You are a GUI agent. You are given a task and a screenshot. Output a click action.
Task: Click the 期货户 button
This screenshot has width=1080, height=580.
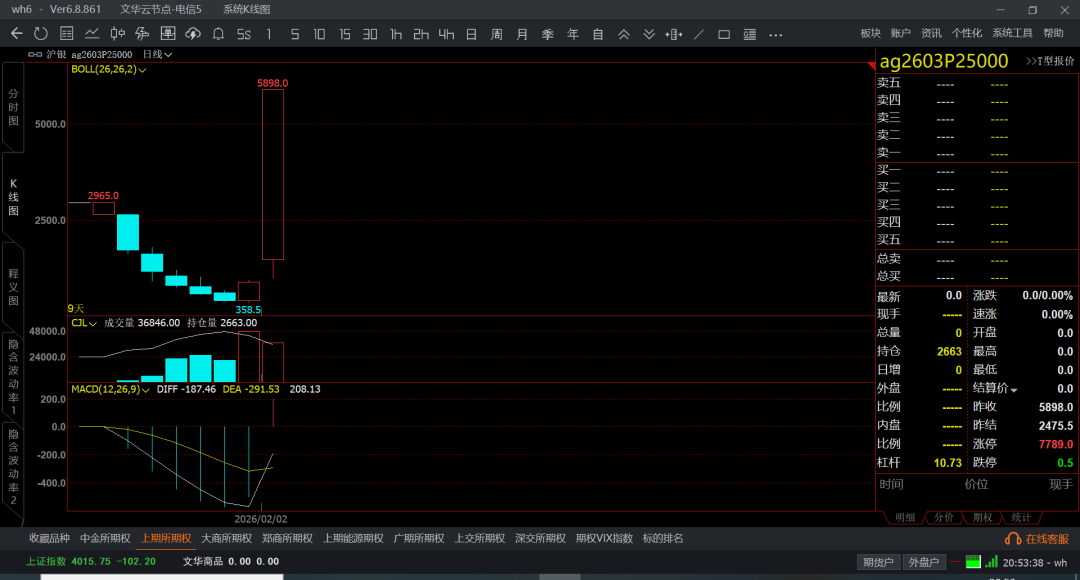pyautogui.click(x=878, y=562)
